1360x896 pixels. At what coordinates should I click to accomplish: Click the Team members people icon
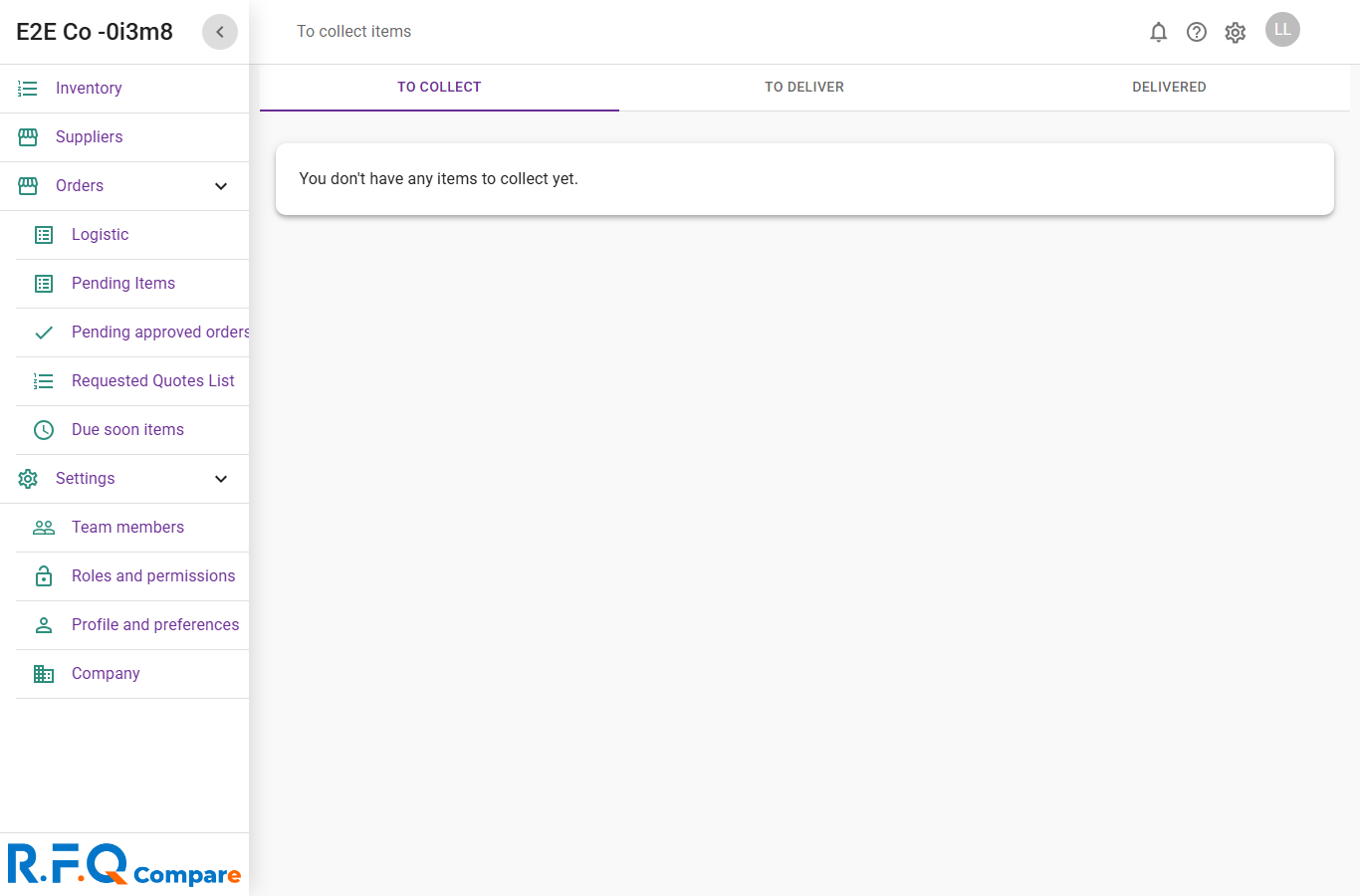click(44, 528)
